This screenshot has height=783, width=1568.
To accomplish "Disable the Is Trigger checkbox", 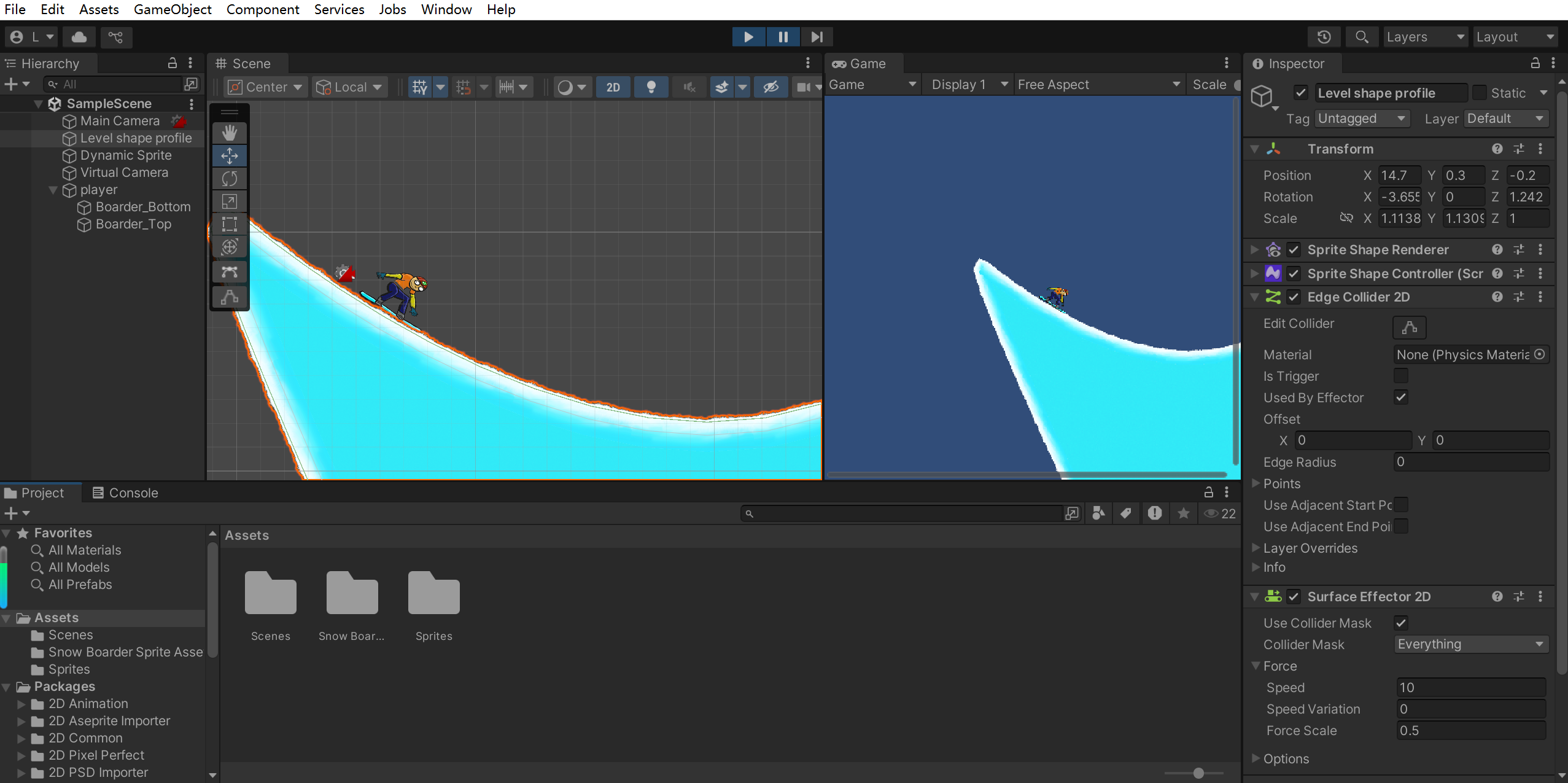I will 1400,376.
